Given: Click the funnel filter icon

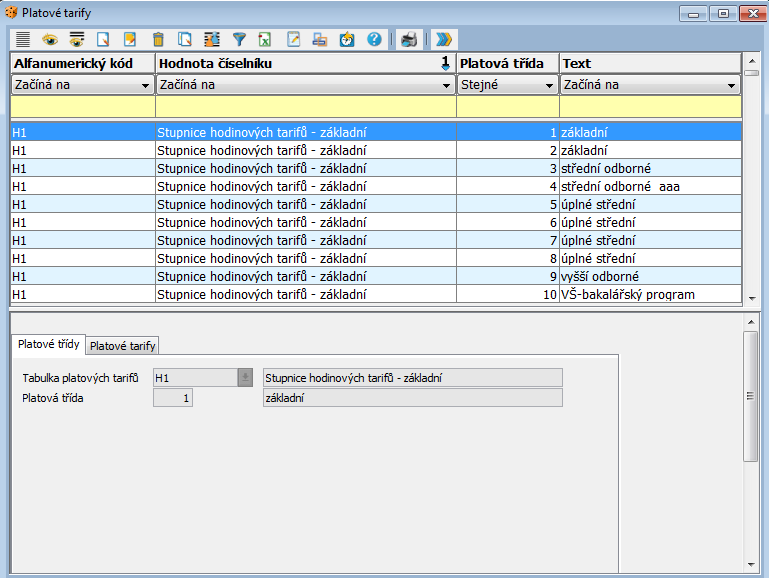Looking at the screenshot, I should (x=239, y=39).
